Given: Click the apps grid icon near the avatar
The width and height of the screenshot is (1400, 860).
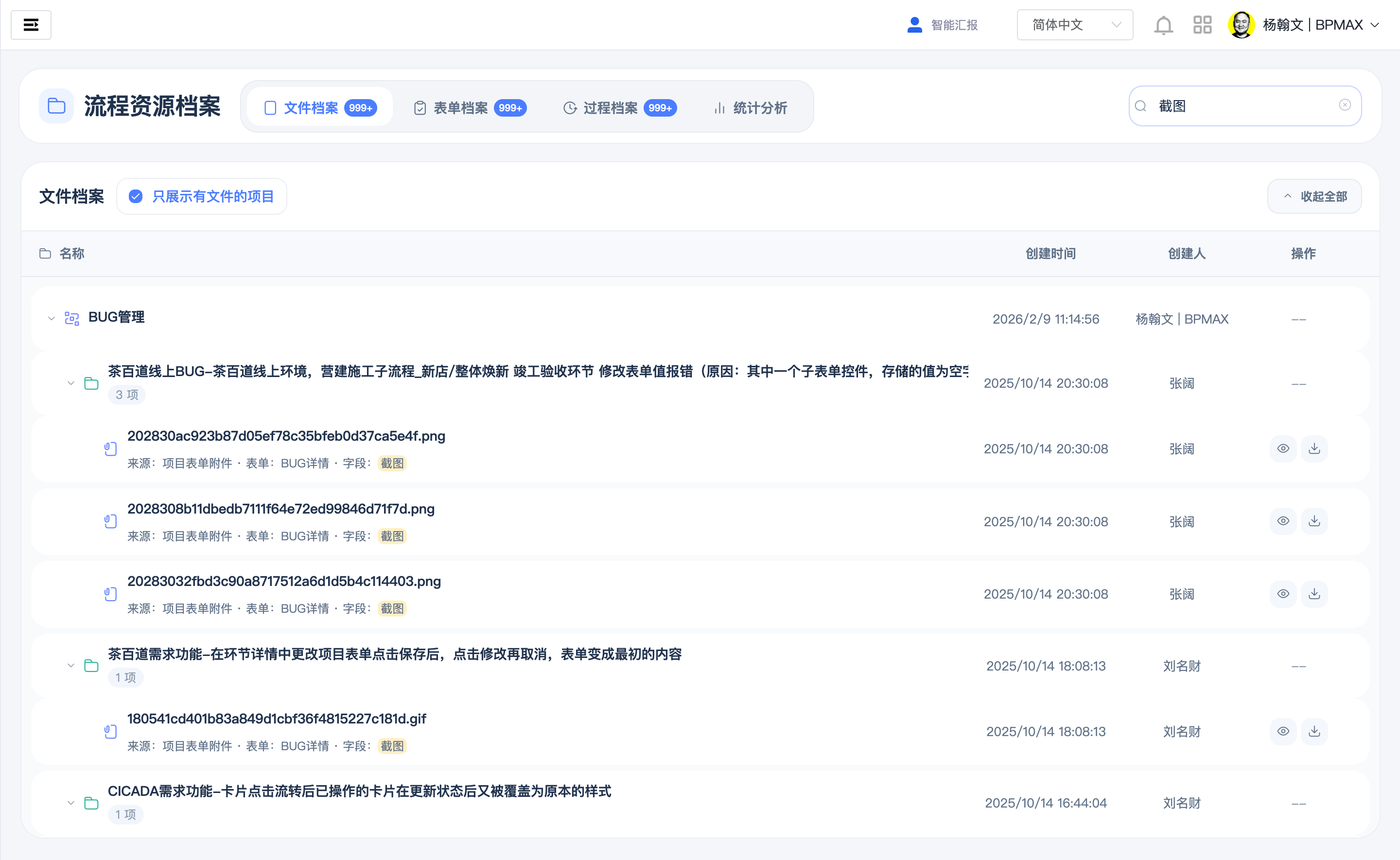Looking at the screenshot, I should click(x=1203, y=24).
